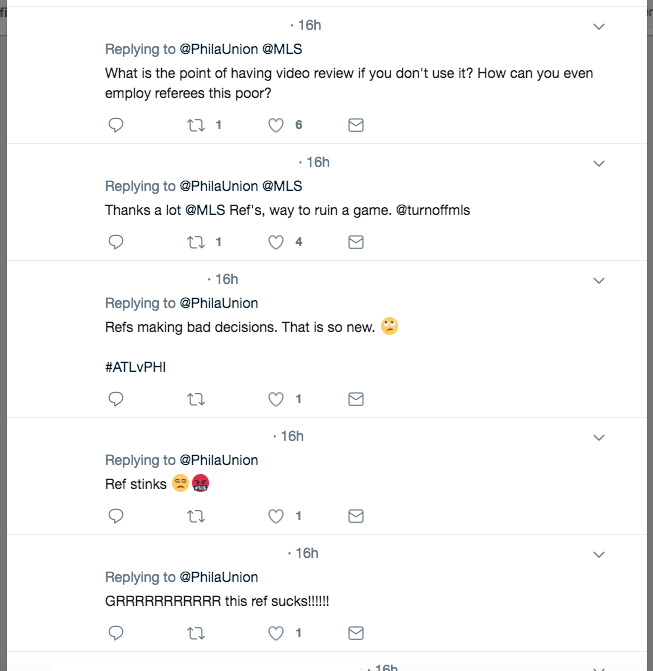Retweet the "this ref sucks" tweet
The image size is (653, 671).
197,633
